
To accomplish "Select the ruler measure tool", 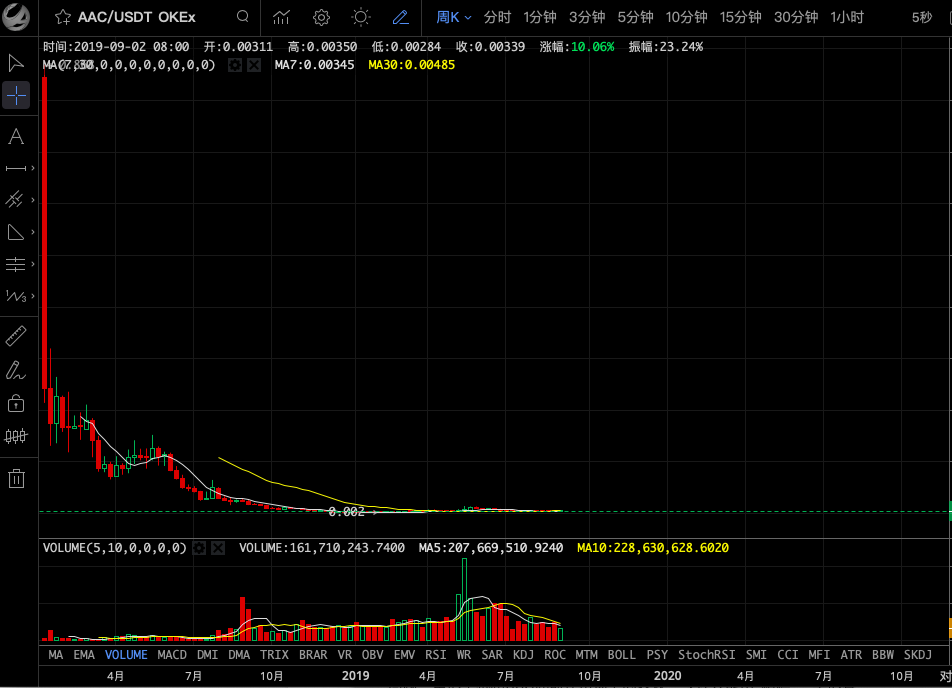I will (16, 336).
